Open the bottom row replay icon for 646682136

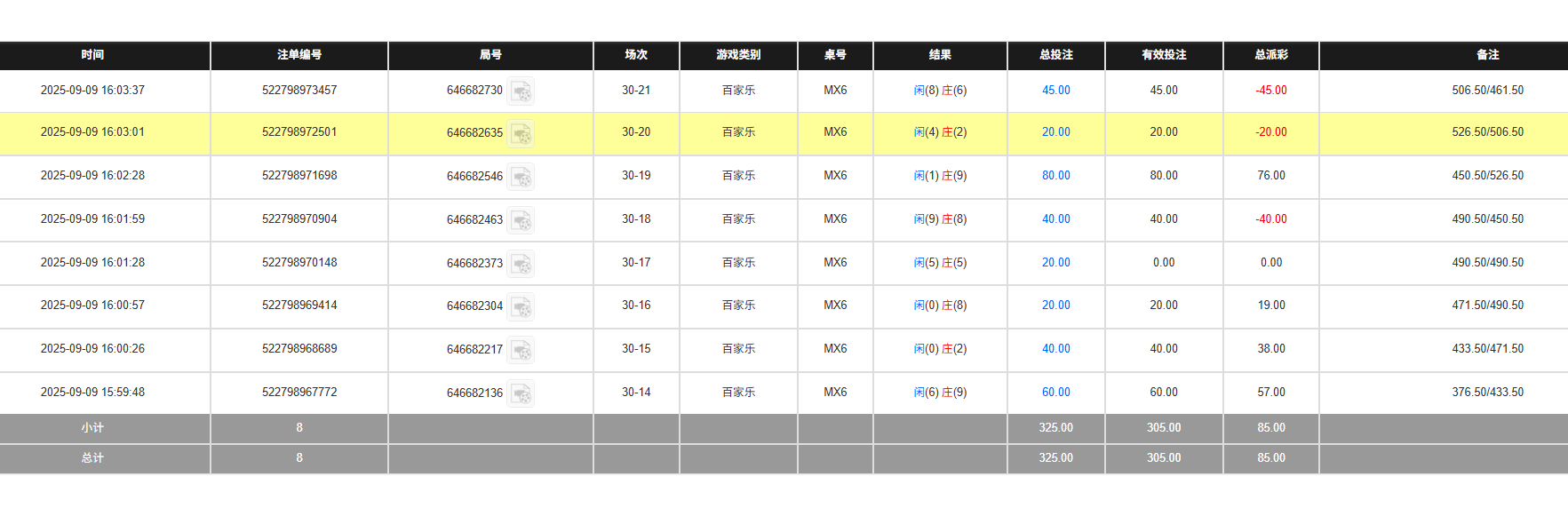tap(522, 394)
